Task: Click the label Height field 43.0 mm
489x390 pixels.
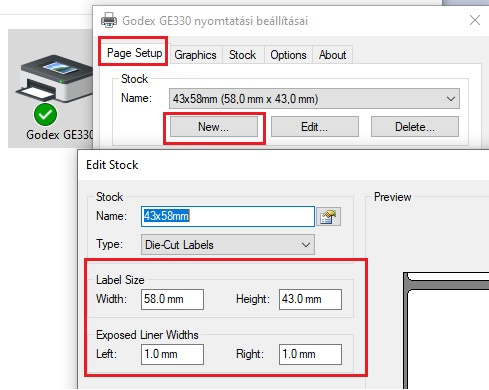Action: (x=310, y=299)
